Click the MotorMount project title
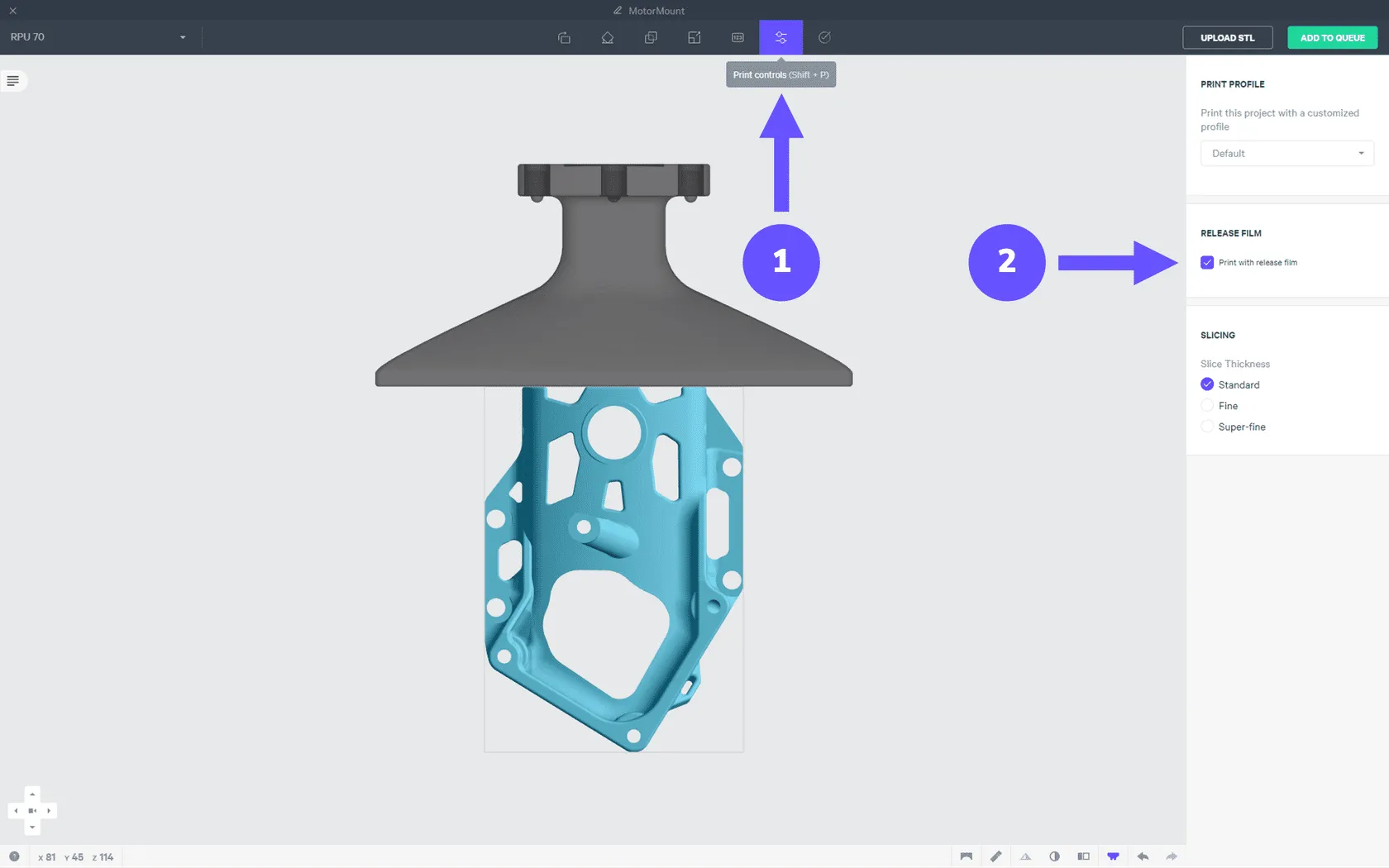1389x868 pixels. point(656,11)
